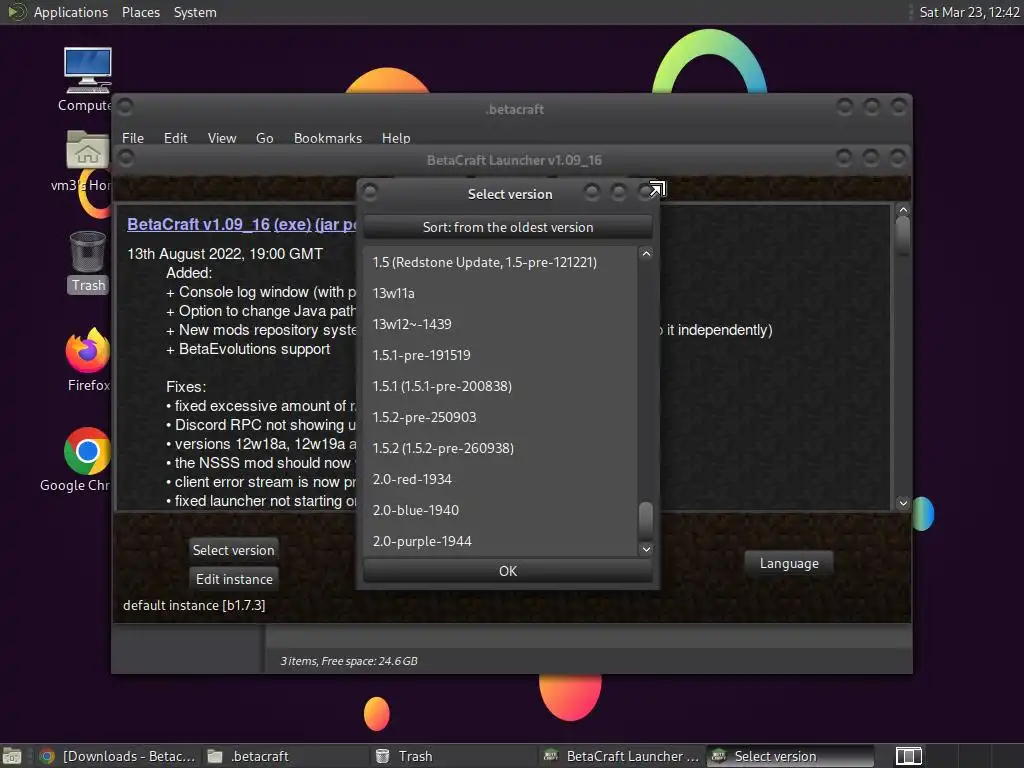Select version 1.5.2 (1.5.2-pre-260938)
This screenshot has width=1024, height=768.
click(500, 448)
